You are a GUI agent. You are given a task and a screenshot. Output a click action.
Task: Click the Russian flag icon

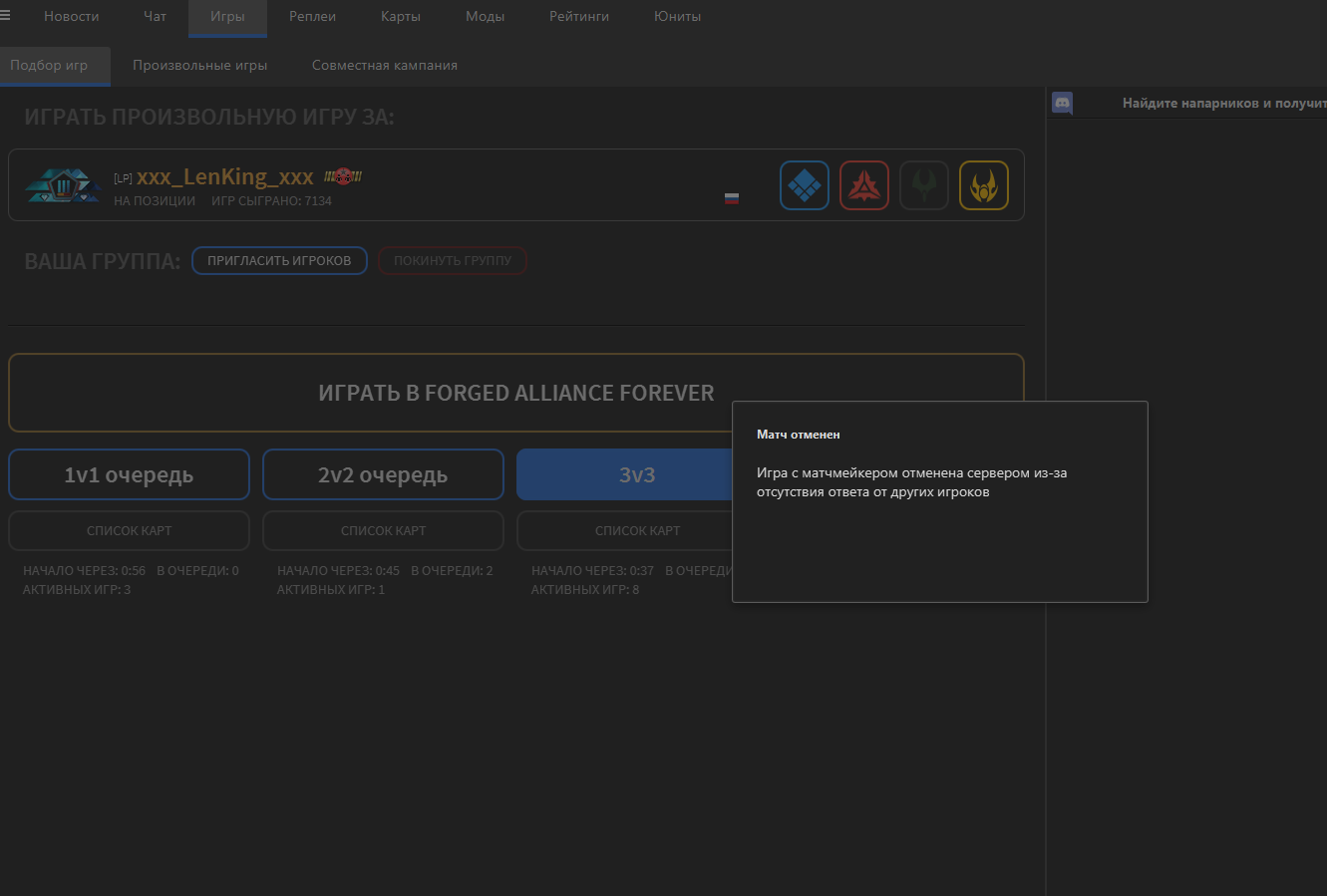point(732,198)
